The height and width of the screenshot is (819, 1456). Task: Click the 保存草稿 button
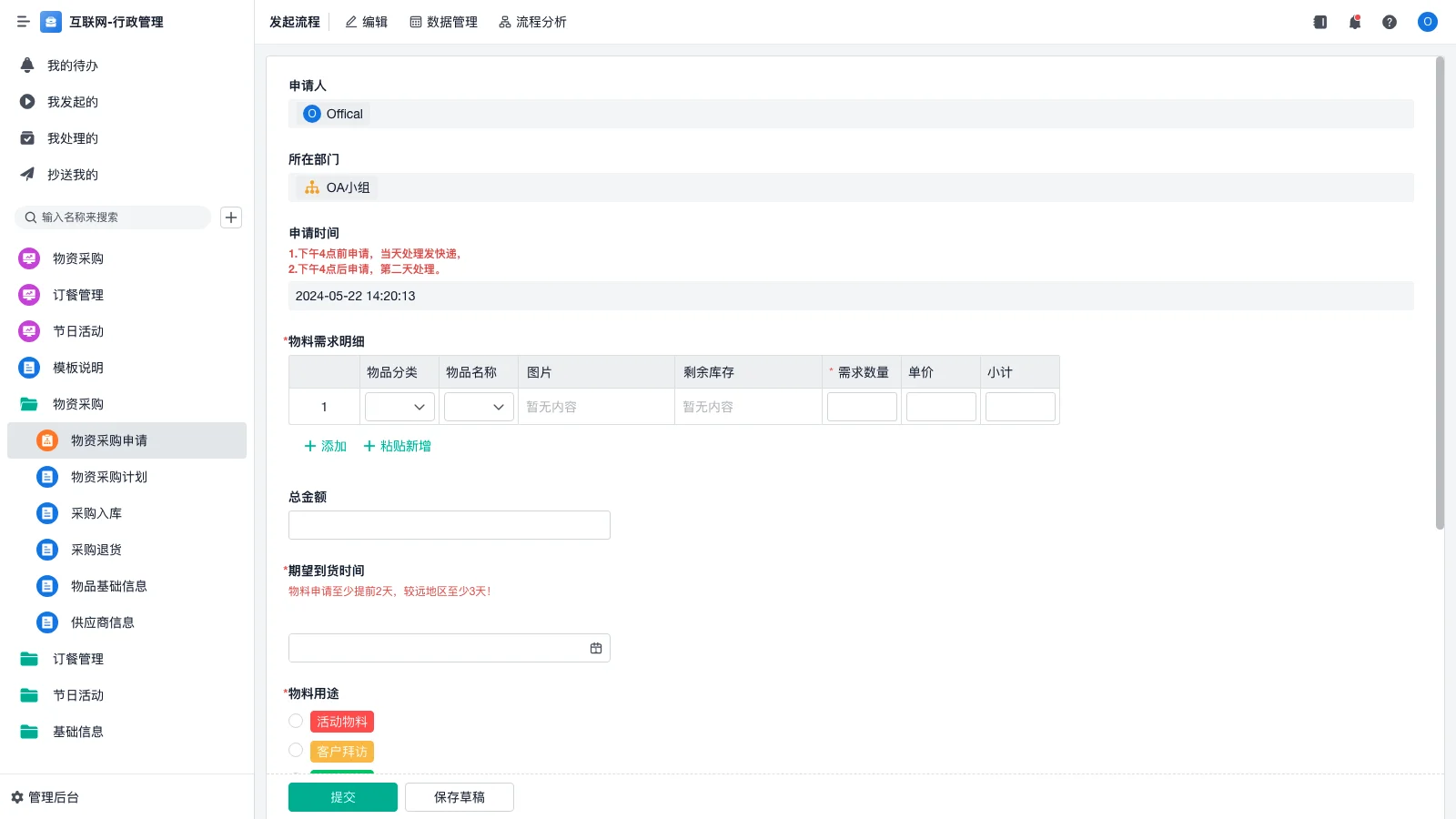459,797
